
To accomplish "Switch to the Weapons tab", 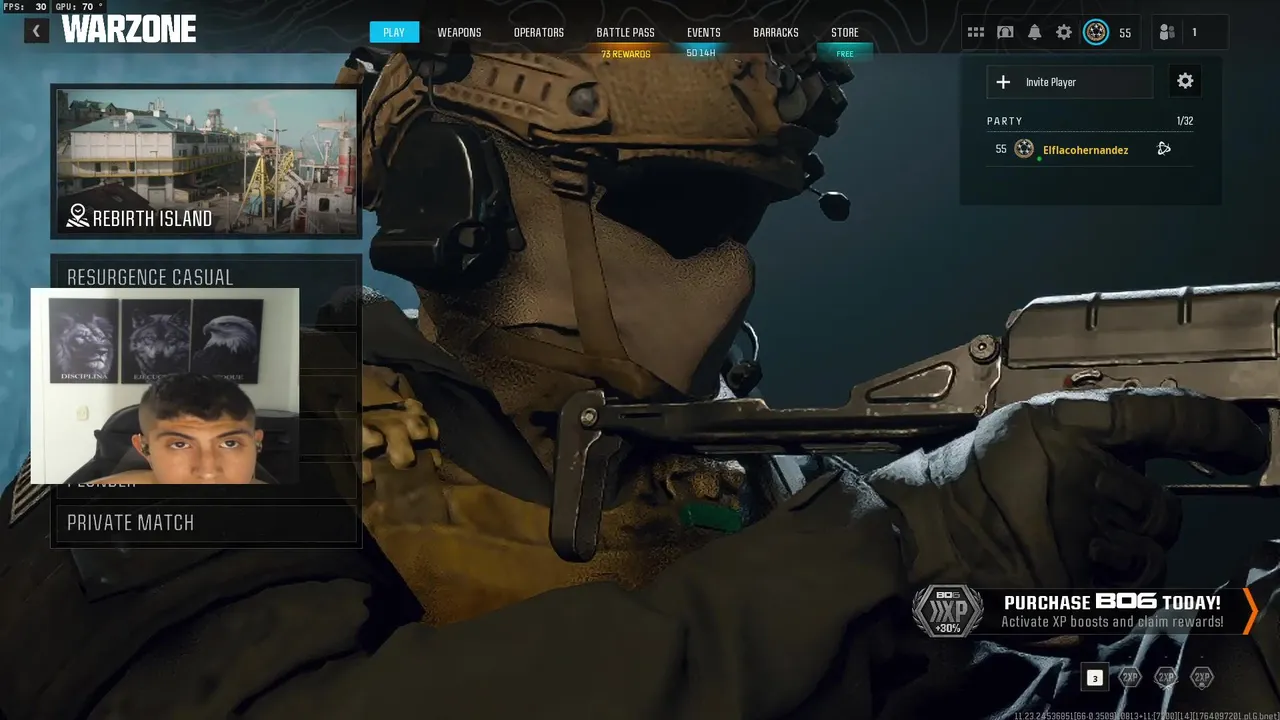I will (459, 32).
